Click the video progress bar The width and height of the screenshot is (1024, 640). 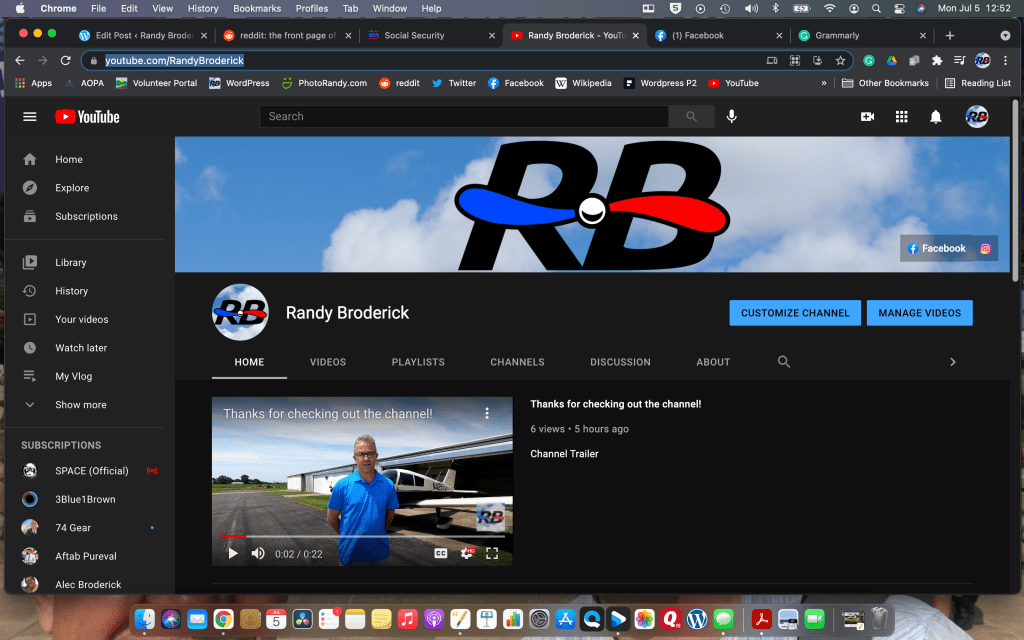360,537
